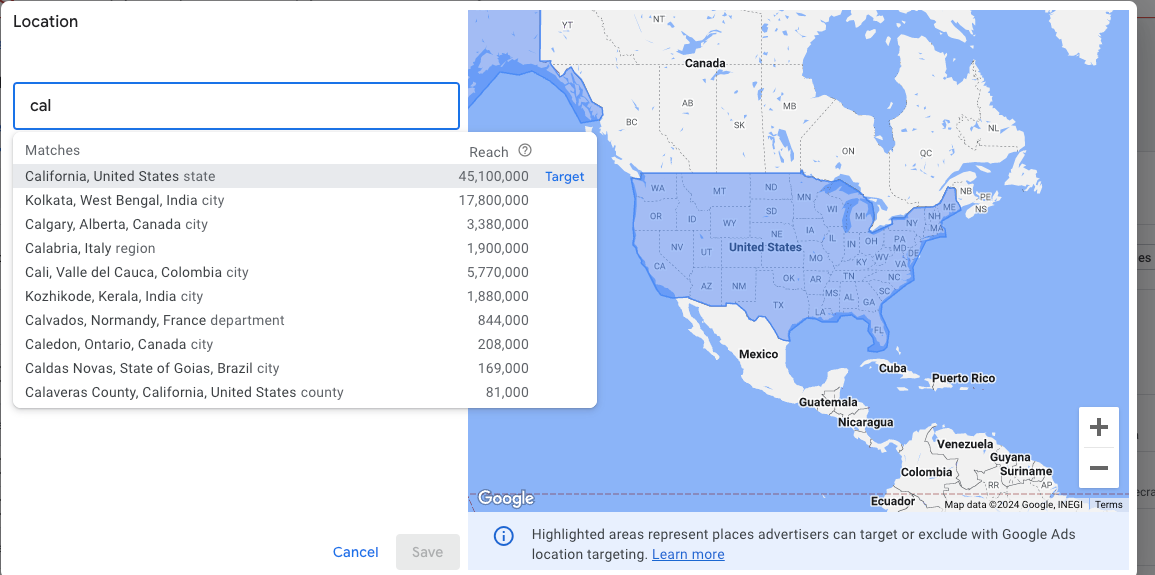Click the 81,000 reach value
This screenshot has width=1155, height=575.
(507, 392)
